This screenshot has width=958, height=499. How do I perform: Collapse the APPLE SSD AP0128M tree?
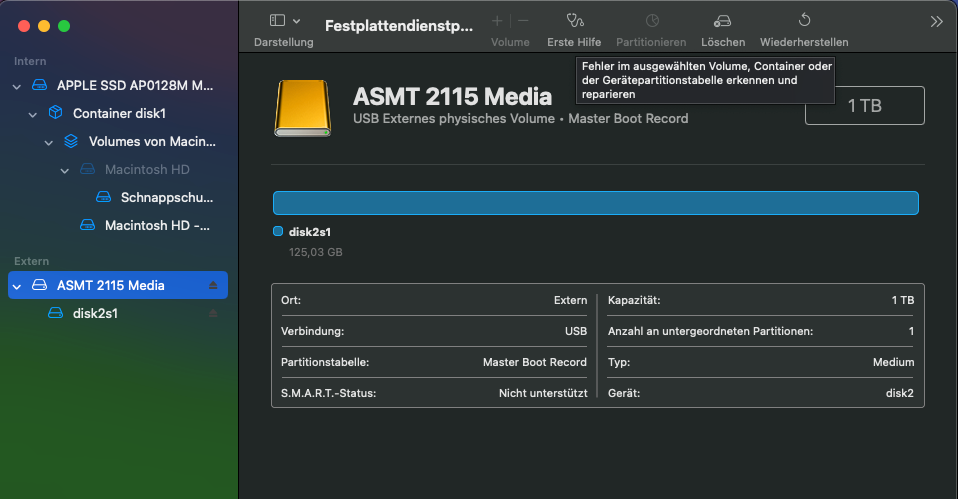pyautogui.click(x=17, y=86)
